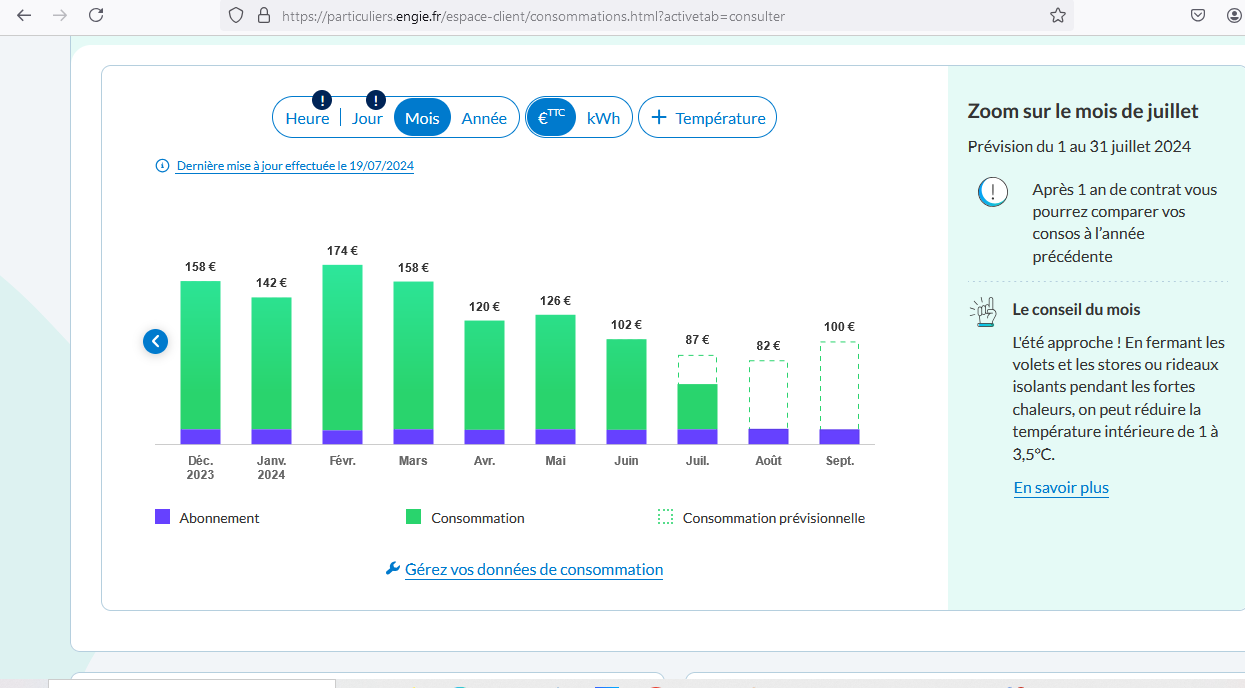1245x688 pixels.
Task: Open the Dernière mise à jour link
Action: click(x=295, y=166)
